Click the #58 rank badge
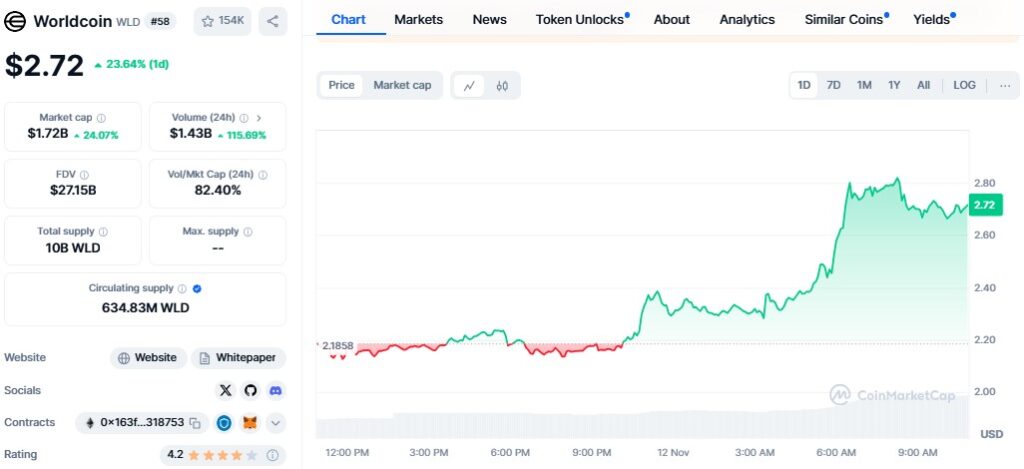Viewport: 1024px width, 469px height. (x=159, y=21)
